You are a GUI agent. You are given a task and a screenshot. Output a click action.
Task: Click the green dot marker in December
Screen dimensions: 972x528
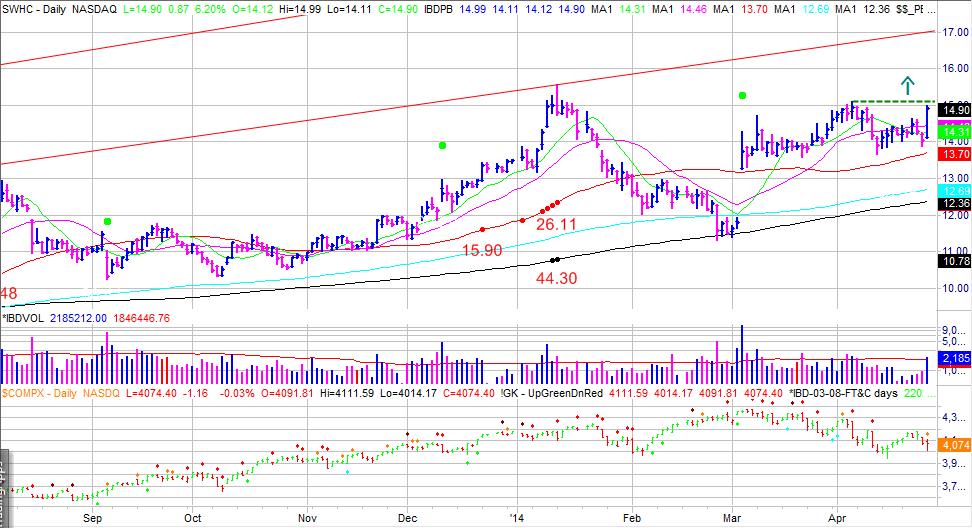coord(442,146)
